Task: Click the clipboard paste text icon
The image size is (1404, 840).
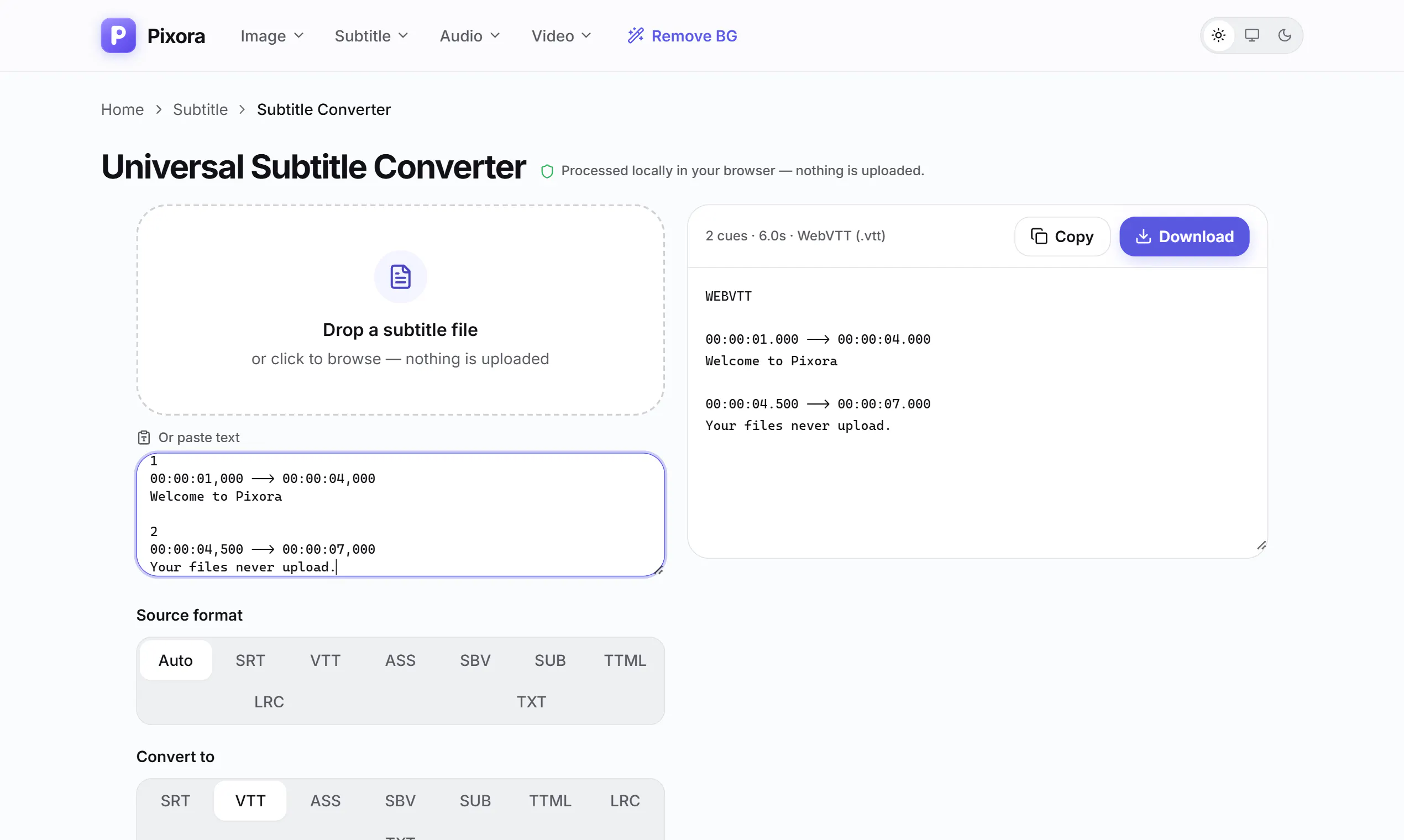Action: pyautogui.click(x=144, y=438)
